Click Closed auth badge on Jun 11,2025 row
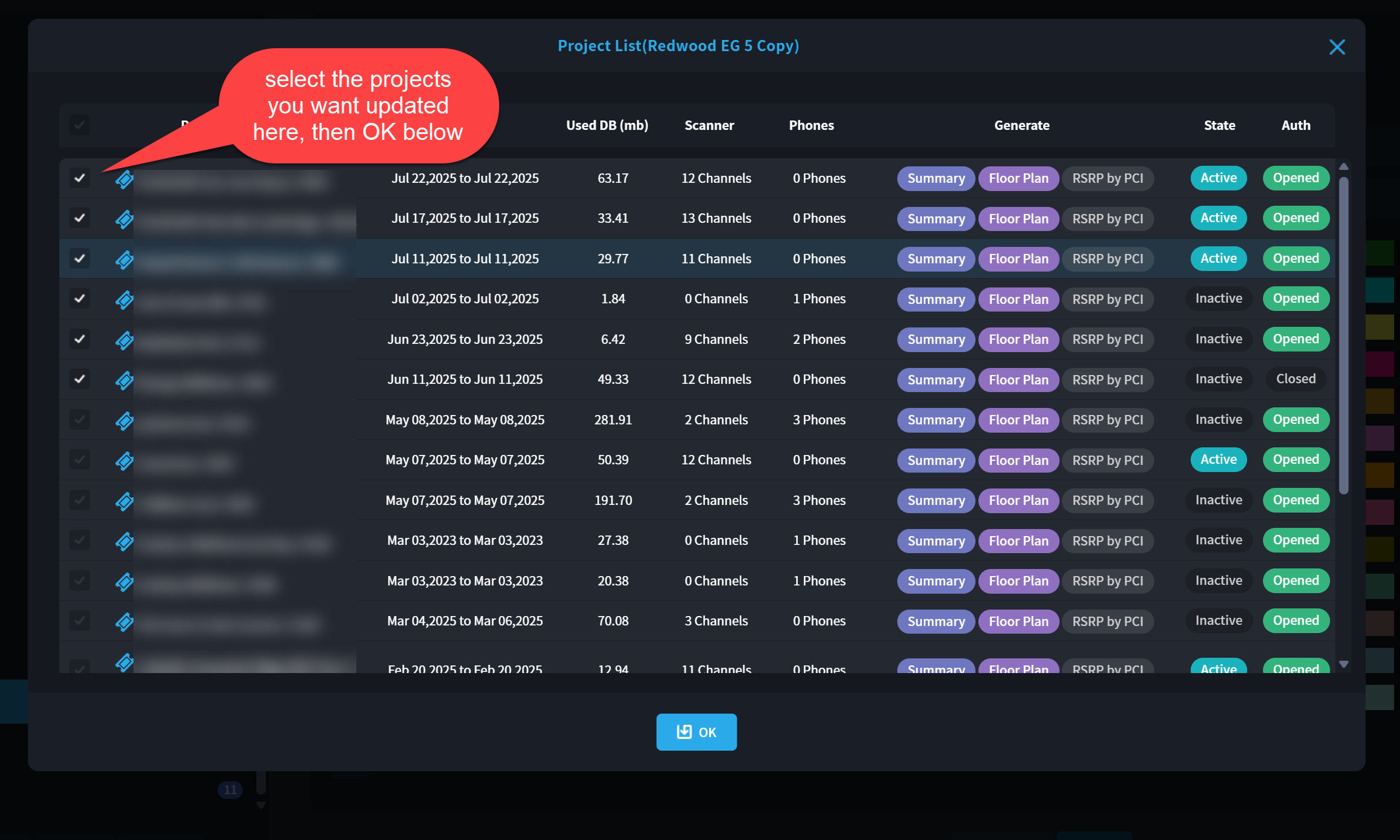 pos(1295,380)
